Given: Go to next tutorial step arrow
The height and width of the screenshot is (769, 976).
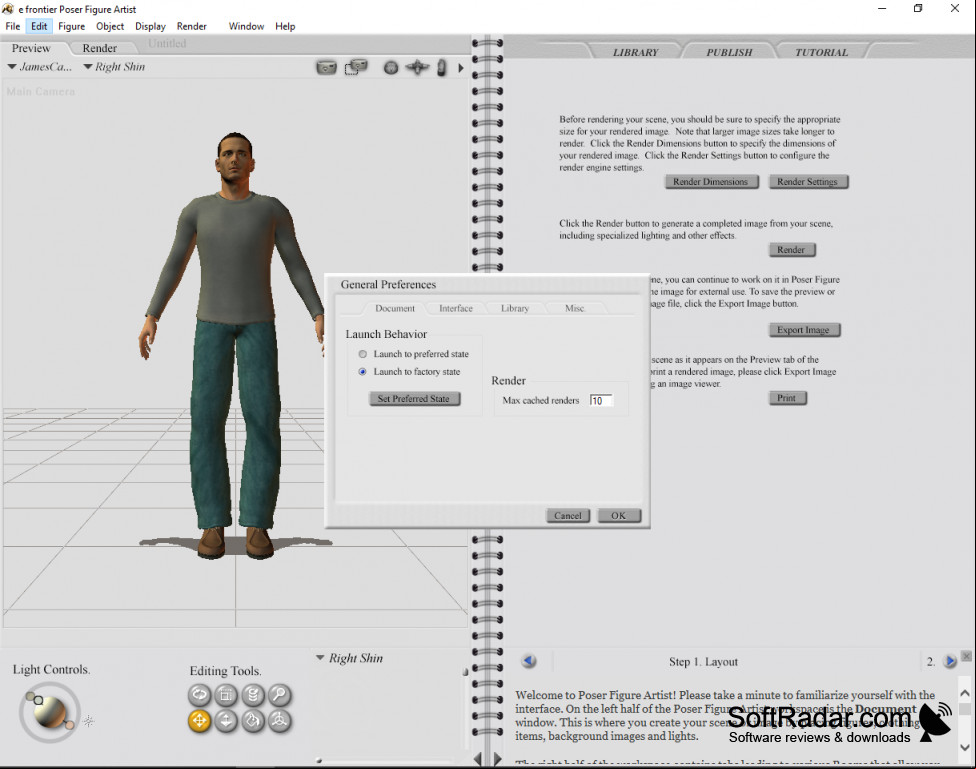Looking at the screenshot, I should click(x=950, y=661).
